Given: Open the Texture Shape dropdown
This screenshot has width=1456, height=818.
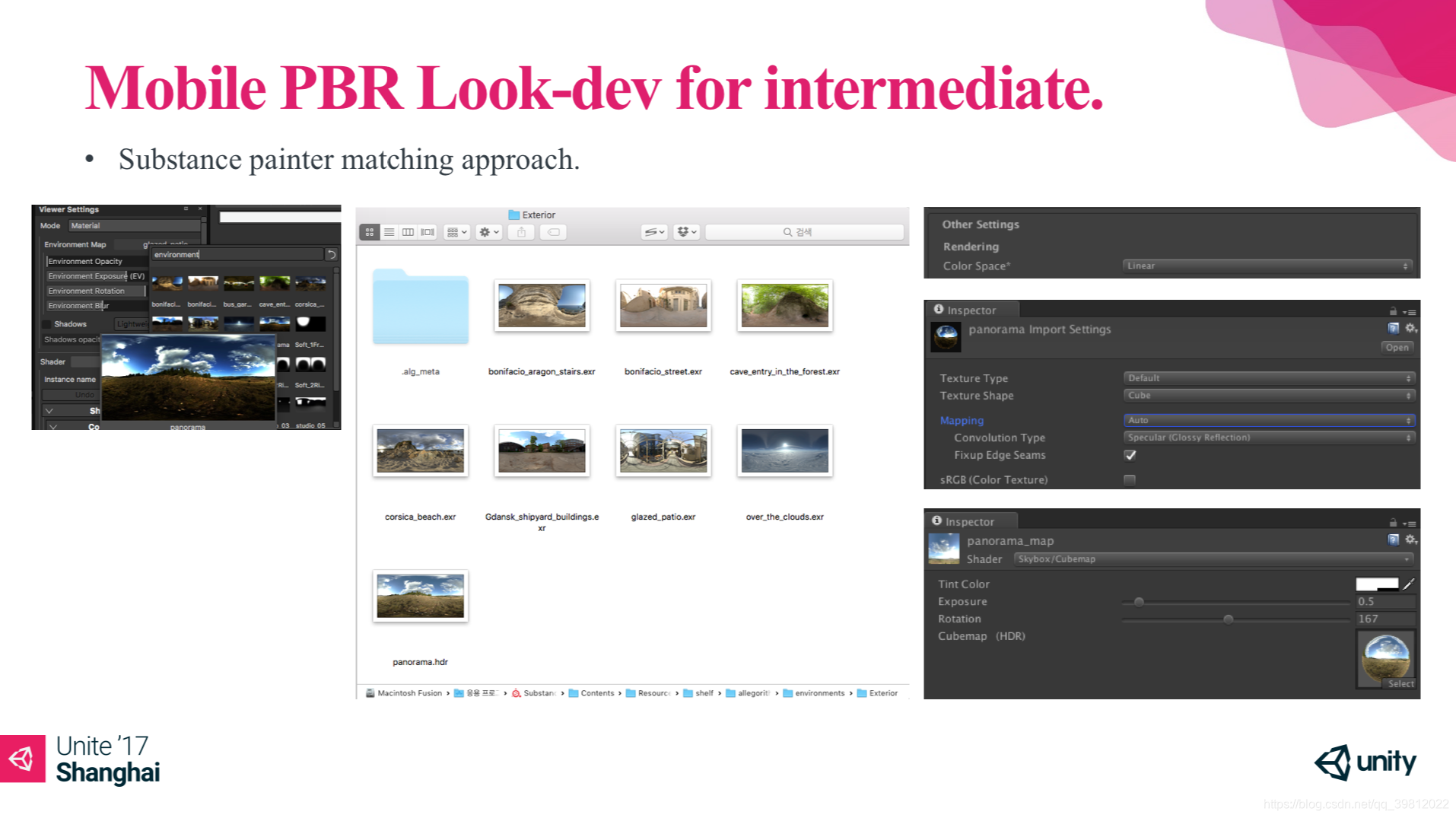Looking at the screenshot, I should coord(1268,396).
